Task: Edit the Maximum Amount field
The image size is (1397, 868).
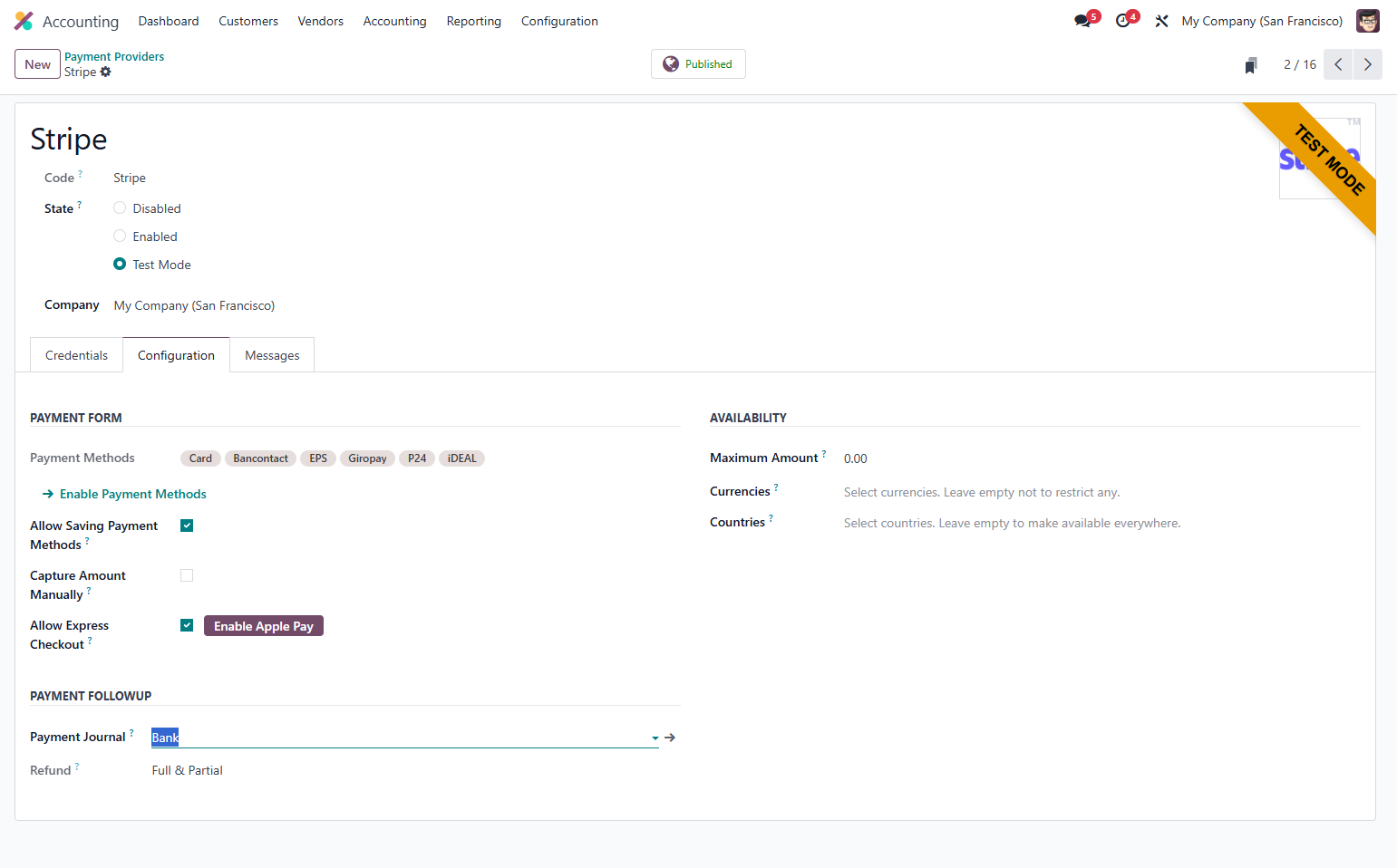Action: pyautogui.click(x=1101, y=458)
